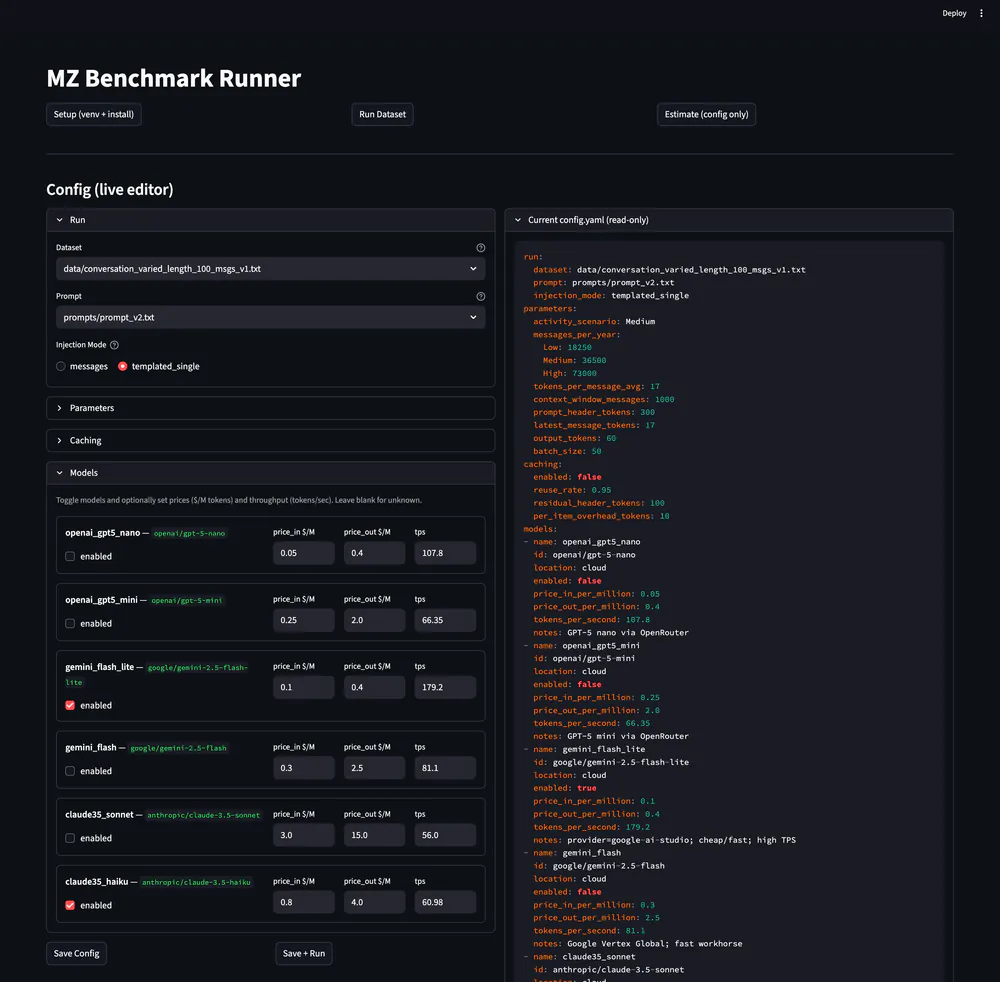Click Estimate (config only)
The image size is (1000, 982).
pyautogui.click(x=706, y=114)
